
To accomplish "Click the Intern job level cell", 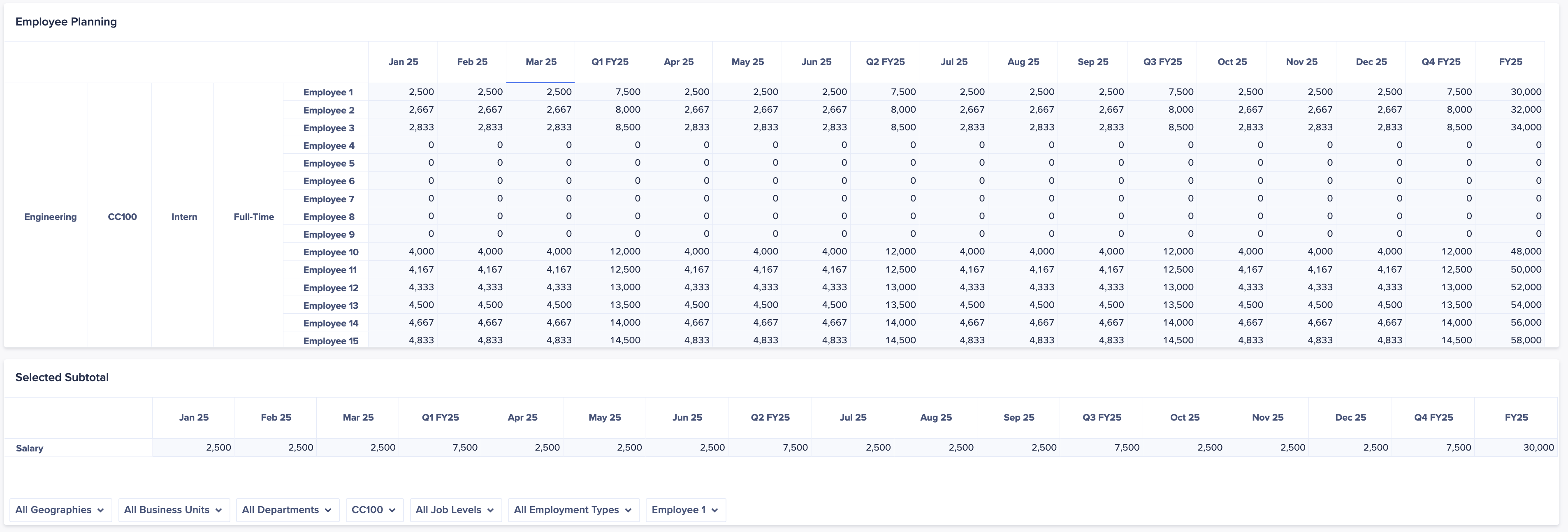I will (x=184, y=217).
